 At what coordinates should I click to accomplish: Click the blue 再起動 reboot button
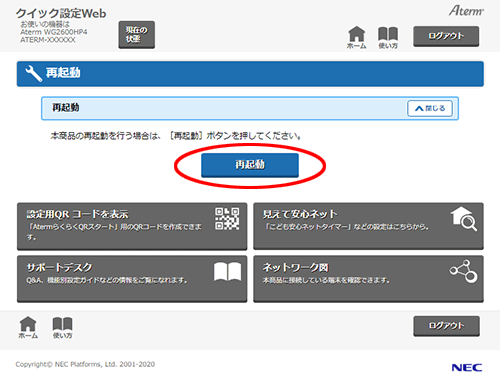tap(250, 165)
